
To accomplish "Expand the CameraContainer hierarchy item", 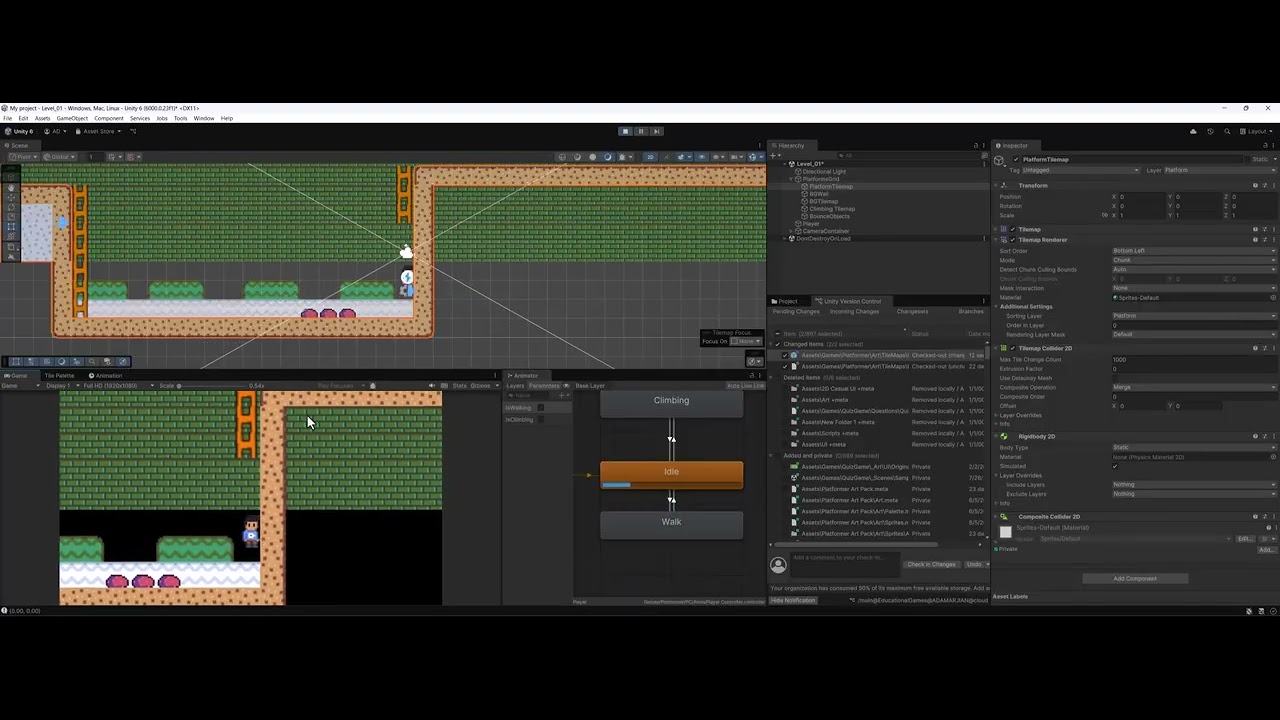I will 791,231.
